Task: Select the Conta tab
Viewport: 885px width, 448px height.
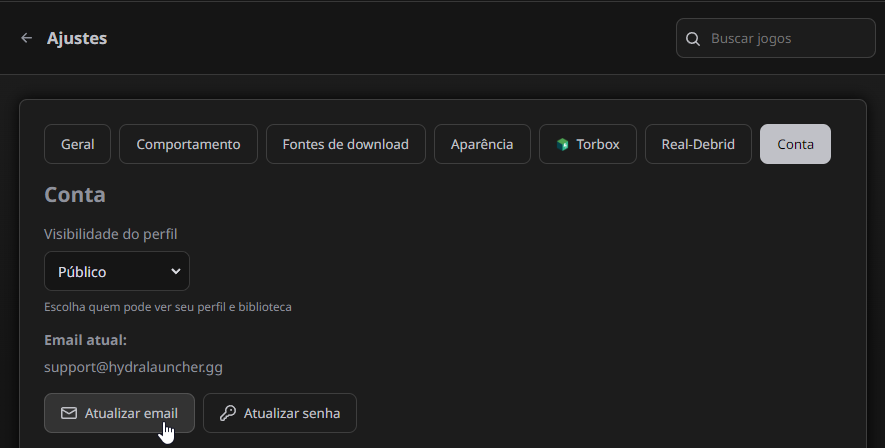Action: [795, 144]
